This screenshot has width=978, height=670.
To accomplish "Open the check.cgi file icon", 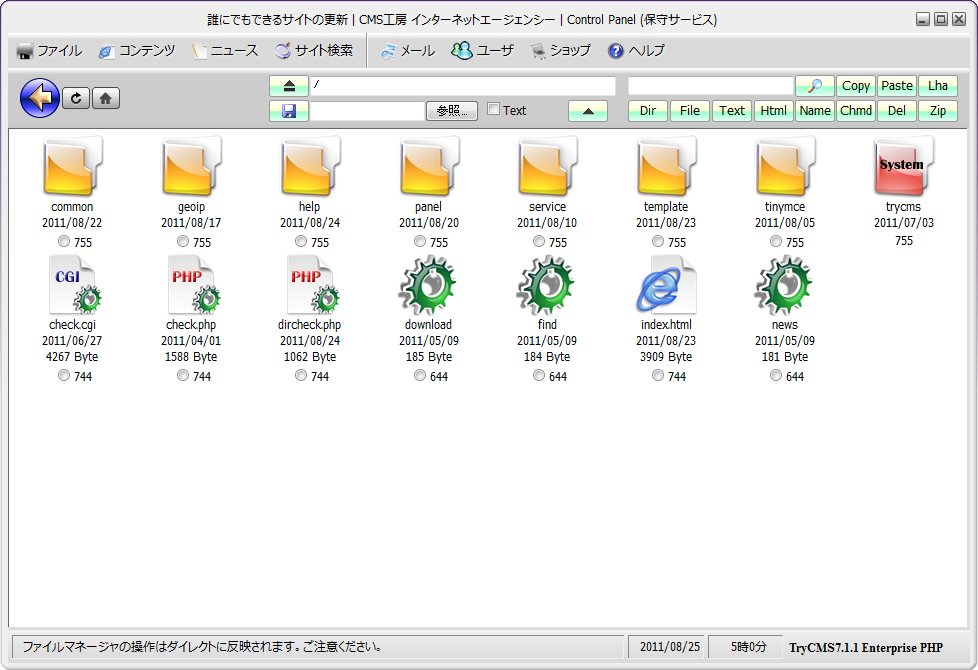I will 72,286.
